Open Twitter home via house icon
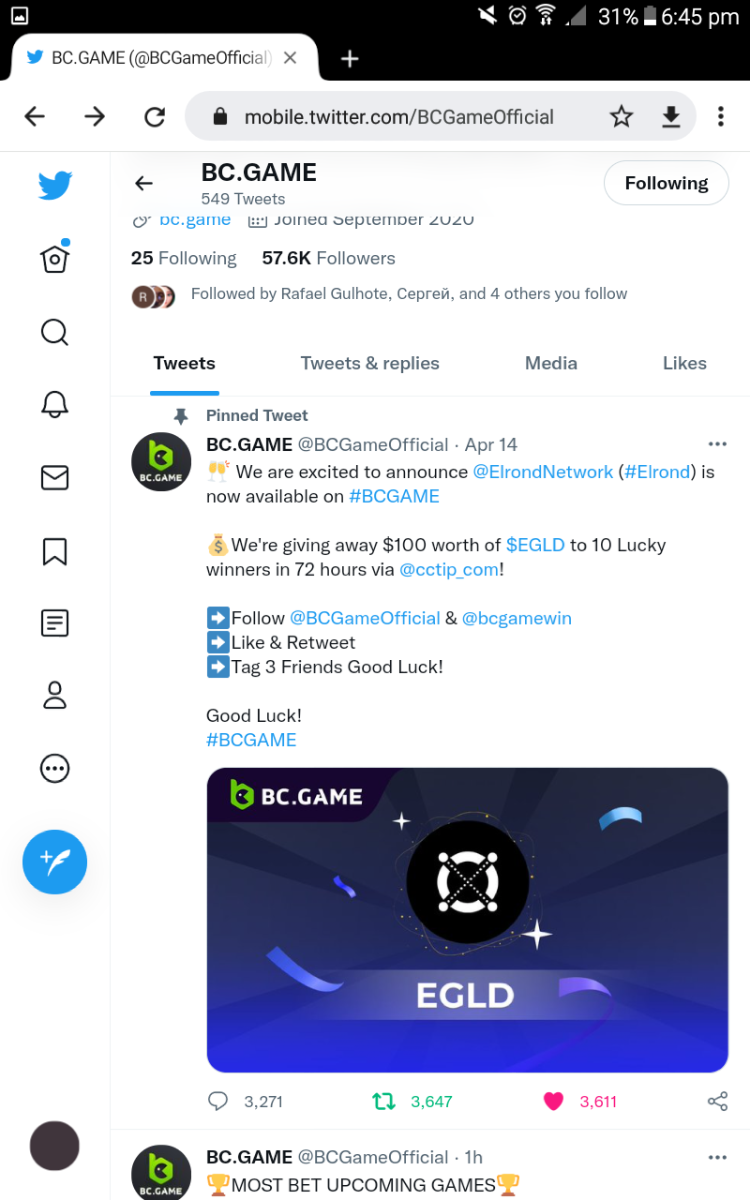The image size is (750, 1200). (x=54, y=258)
